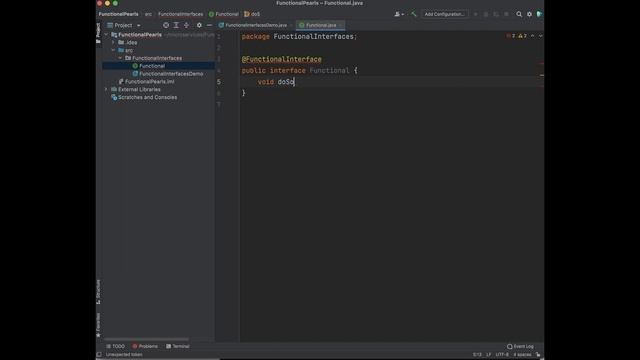Viewport: 640px width, 360px height.
Task: Select External Libraries in project tree
Action: pos(136,89)
